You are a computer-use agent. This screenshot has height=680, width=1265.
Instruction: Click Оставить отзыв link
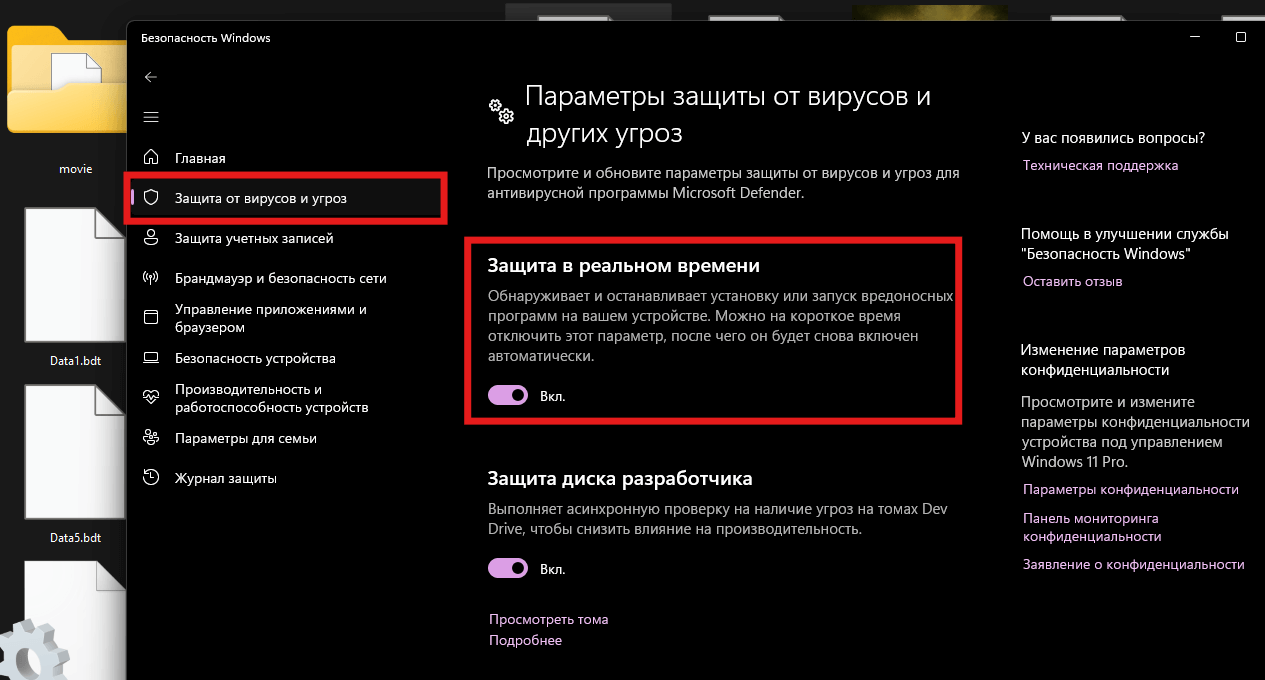tap(1072, 281)
